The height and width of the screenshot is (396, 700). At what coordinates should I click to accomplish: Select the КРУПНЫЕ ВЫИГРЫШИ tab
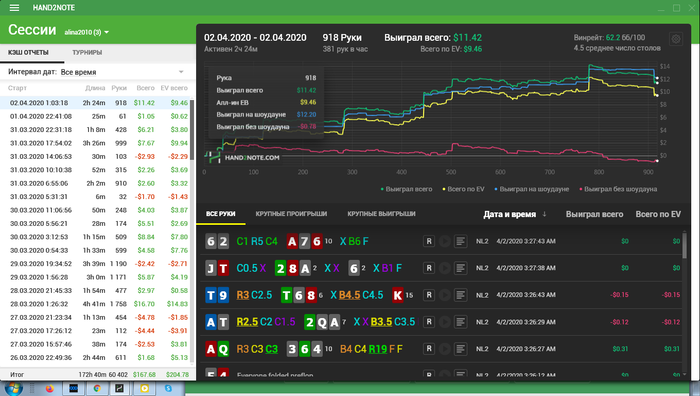pos(381,214)
